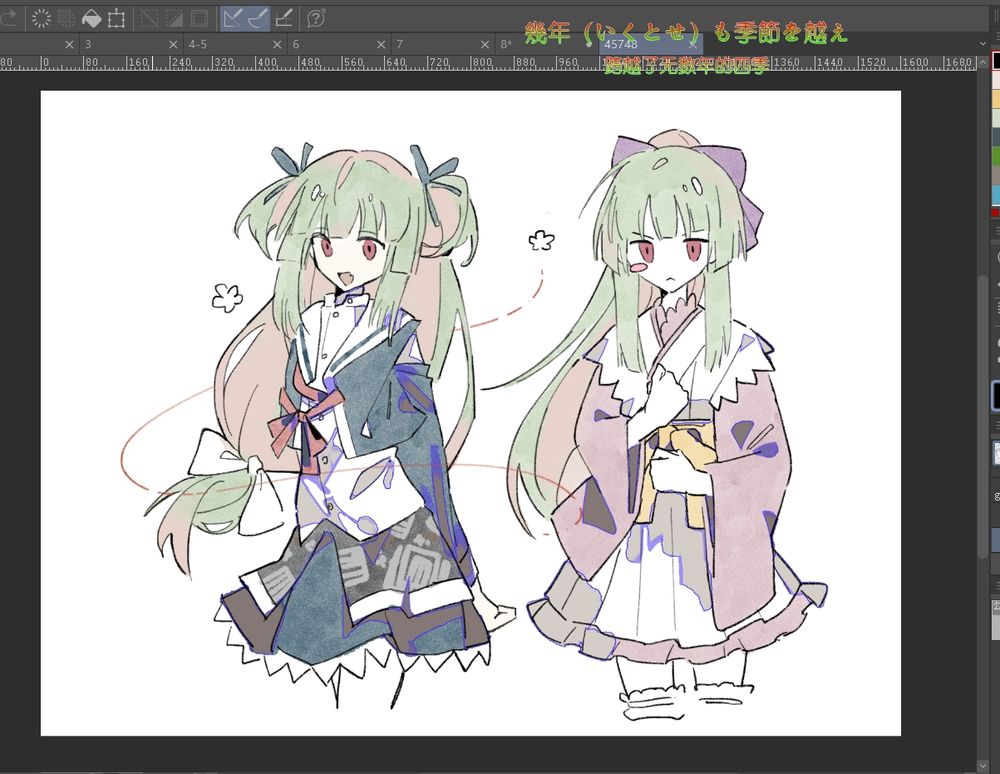Viewport: 1000px width, 774px height.
Task: Pick the bright green color swatch
Action: [x=996, y=156]
